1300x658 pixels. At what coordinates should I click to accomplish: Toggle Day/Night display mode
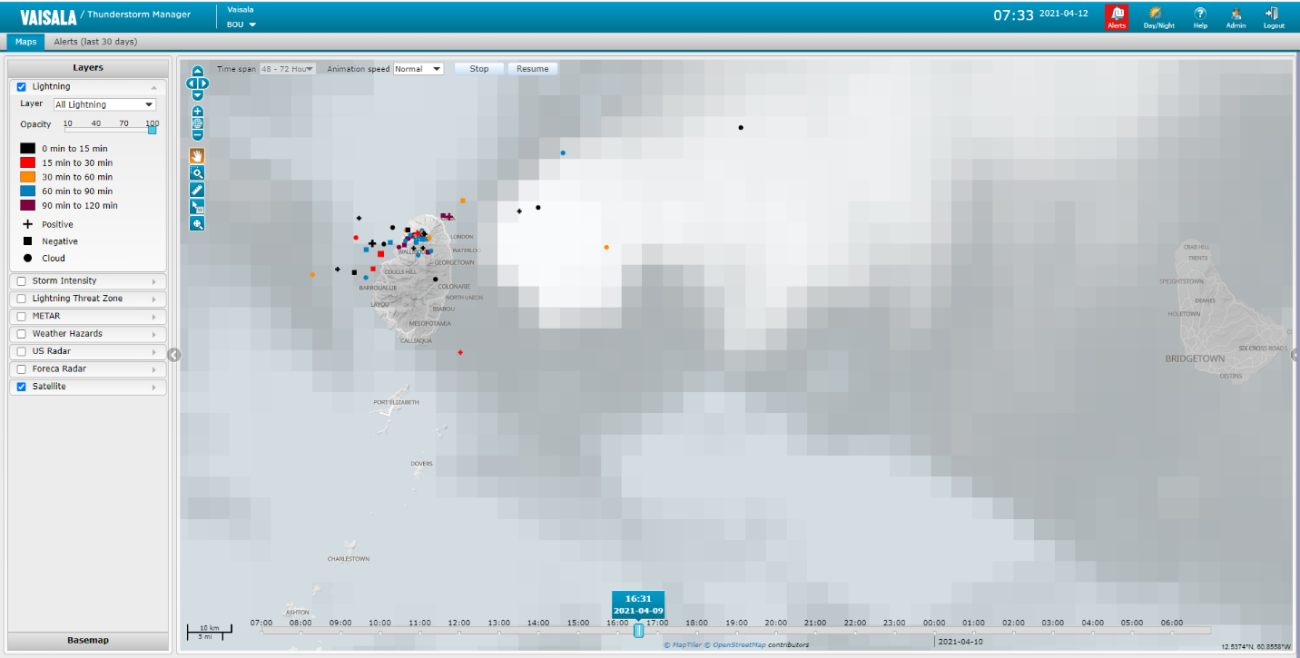(x=1156, y=15)
